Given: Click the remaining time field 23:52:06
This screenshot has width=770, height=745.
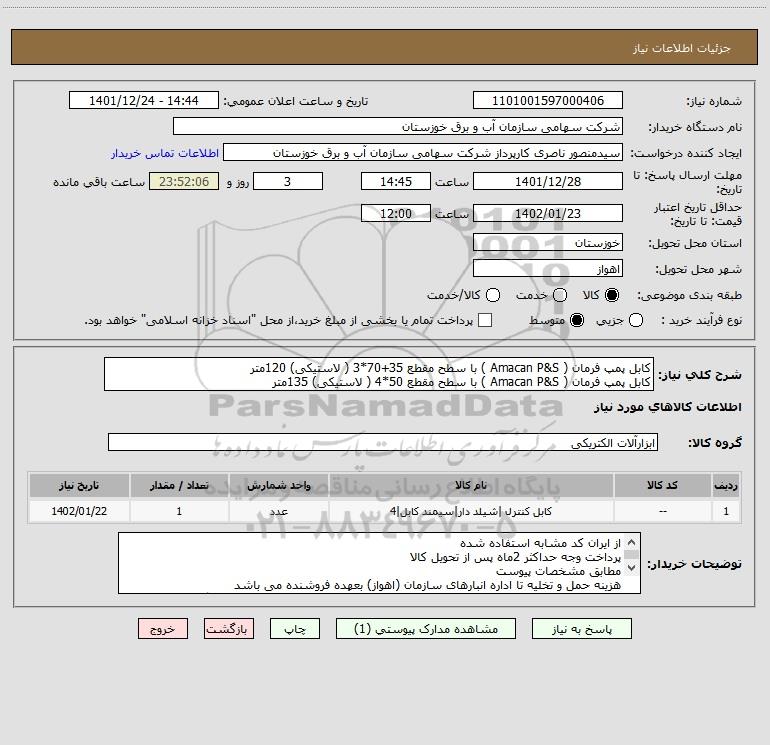Looking at the screenshot, I should pyautogui.click(x=184, y=181).
